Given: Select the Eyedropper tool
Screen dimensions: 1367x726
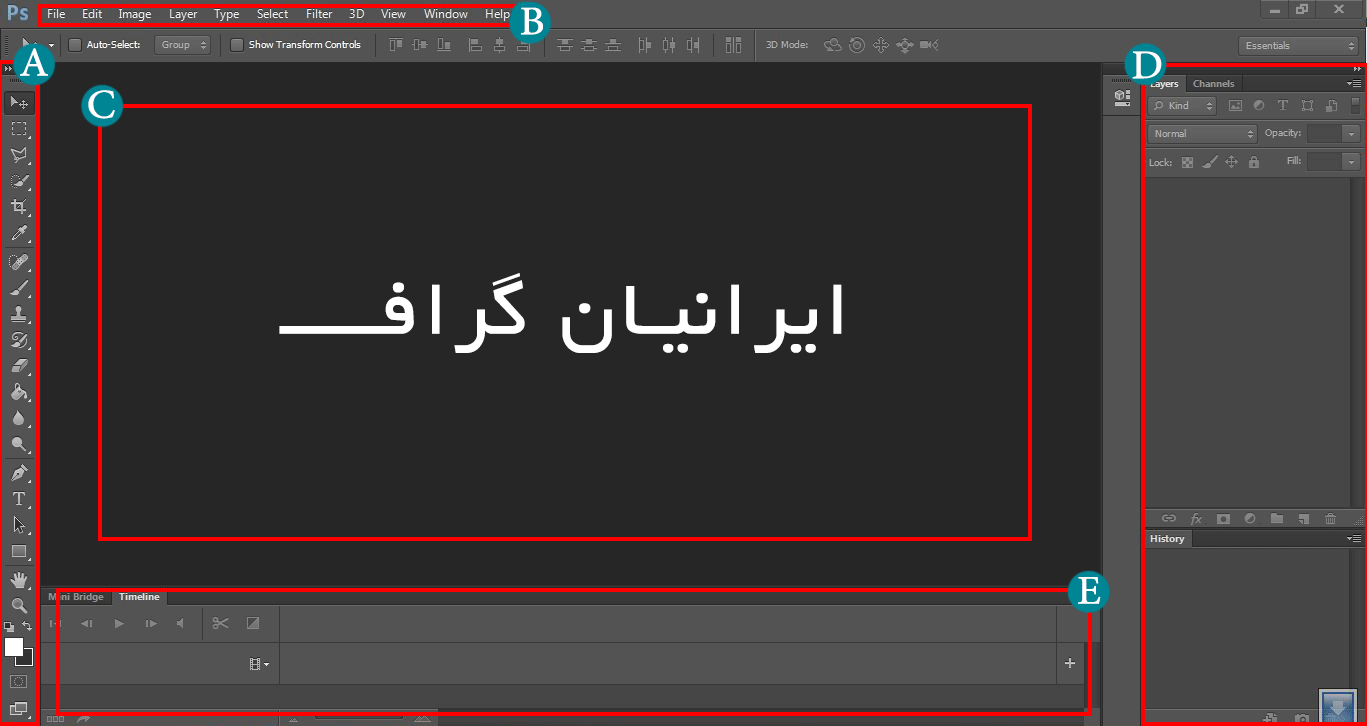Looking at the screenshot, I should click(x=19, y=234).
